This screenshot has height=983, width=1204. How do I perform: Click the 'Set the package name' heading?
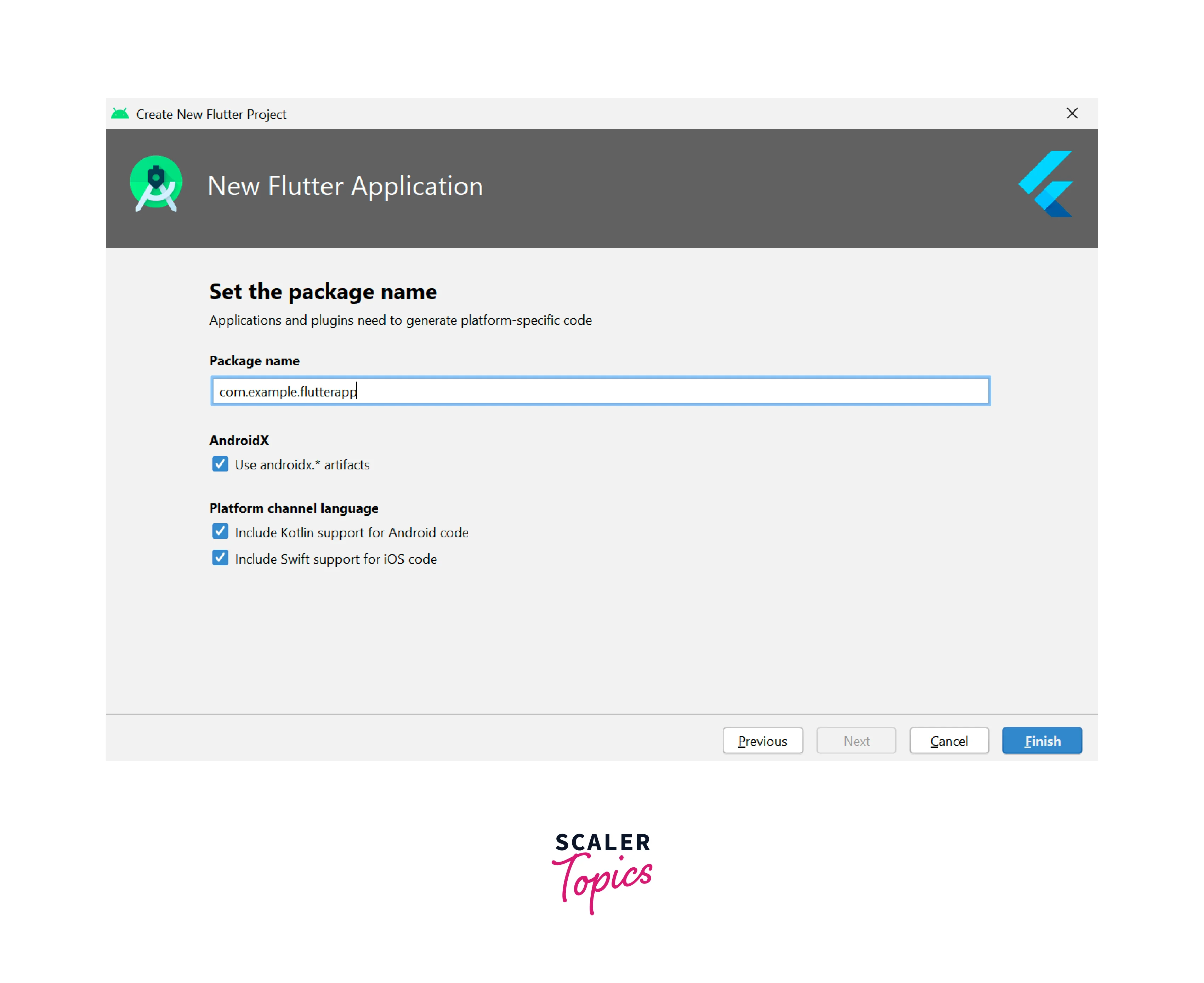coord(323,292)
